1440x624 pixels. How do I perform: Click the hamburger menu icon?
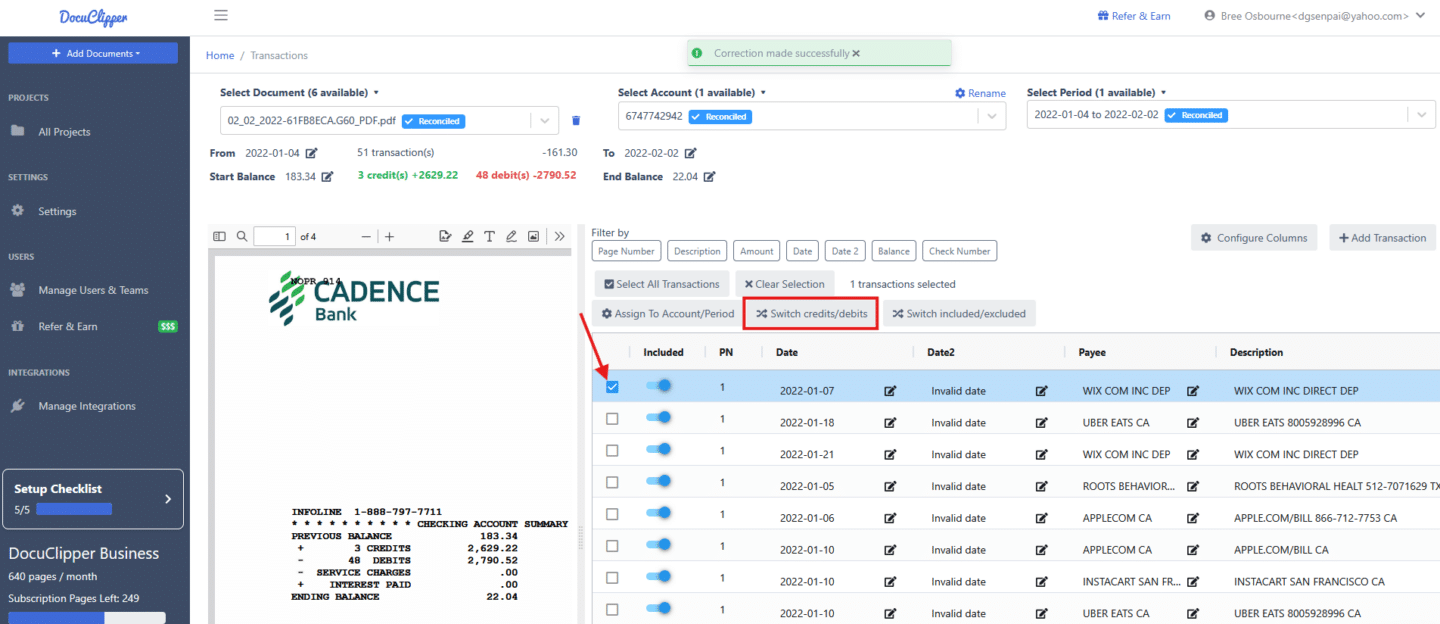click(x=221, y=15)
